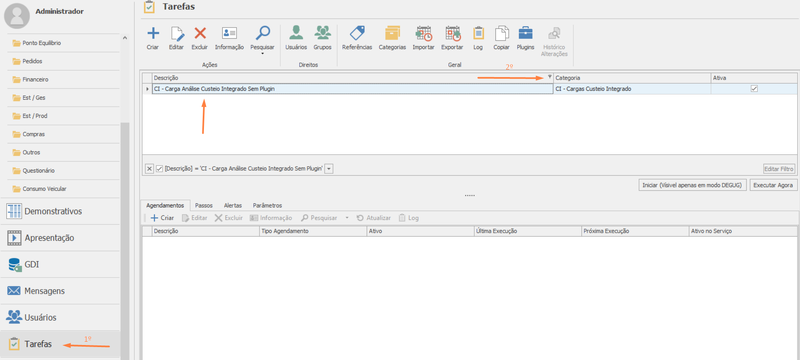This screenshot has width=800, height=360.
Task: Switch to the Passos tab
Action: [x=204, y=205]
